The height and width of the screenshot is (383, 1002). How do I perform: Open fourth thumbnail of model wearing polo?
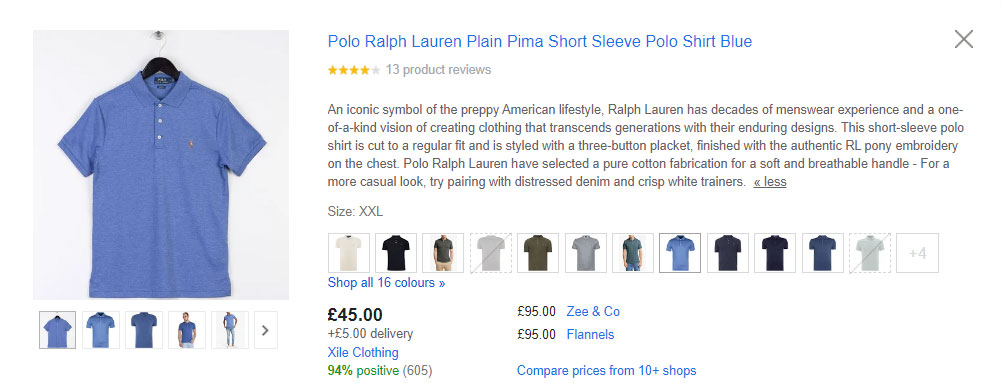(x=187, y=330)
